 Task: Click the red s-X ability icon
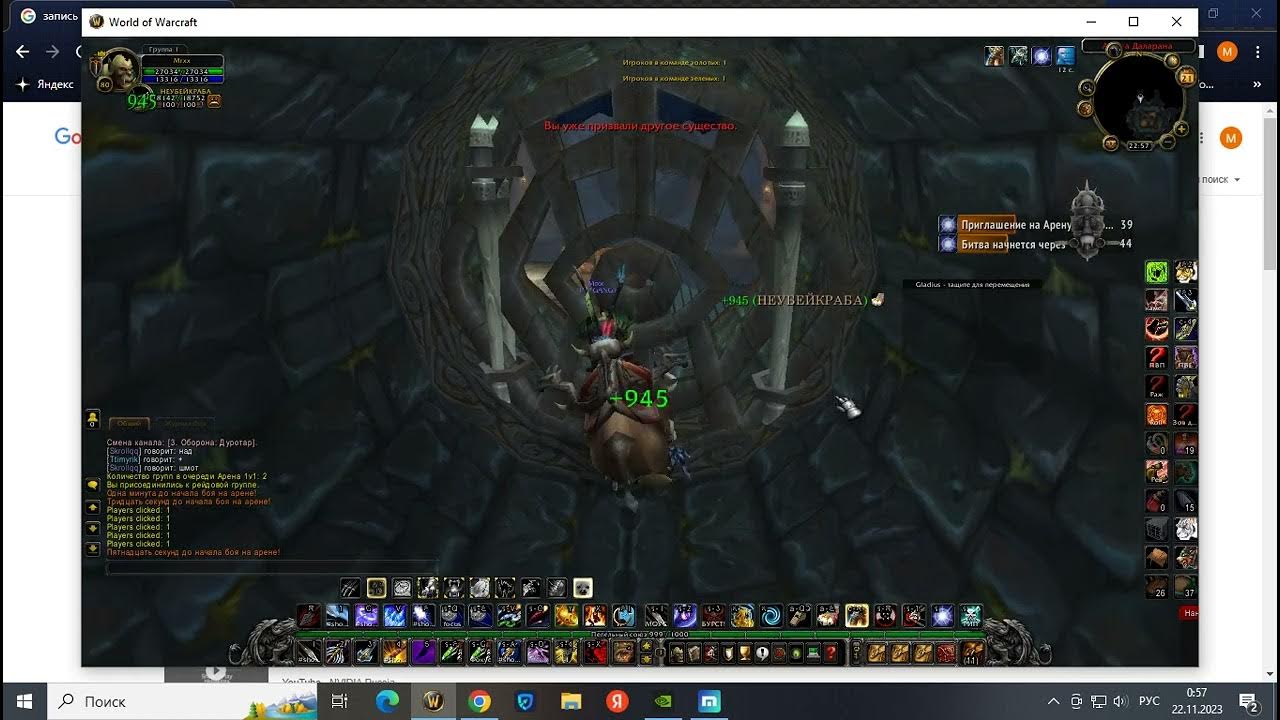pos(596,652)
